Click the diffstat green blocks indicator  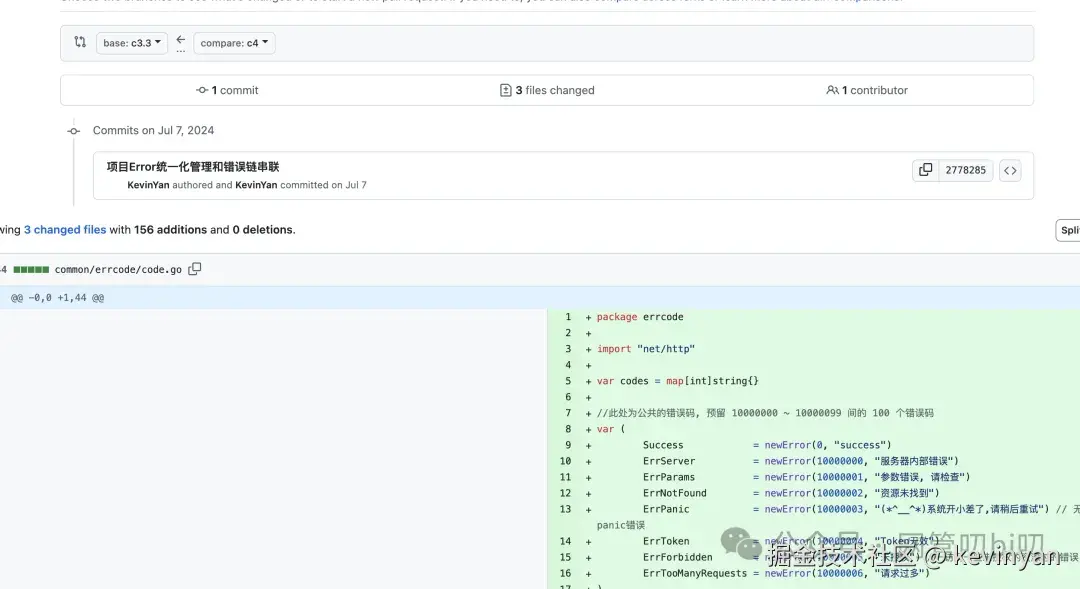pos(31,269)
